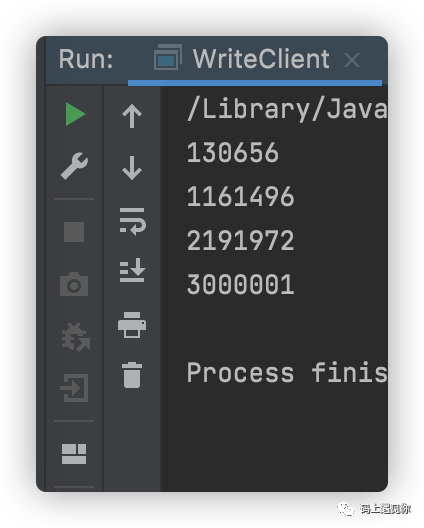The width and height of the screenshot is (424, 528).
Task: Toggle soft-wrap in console output
Action: [x=132, y=222]
